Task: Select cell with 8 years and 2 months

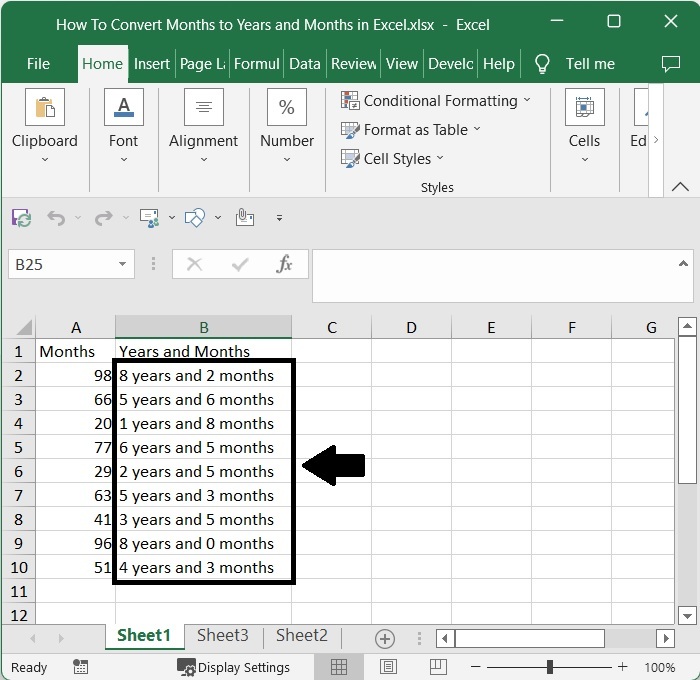Action: (x=204, y=375)
